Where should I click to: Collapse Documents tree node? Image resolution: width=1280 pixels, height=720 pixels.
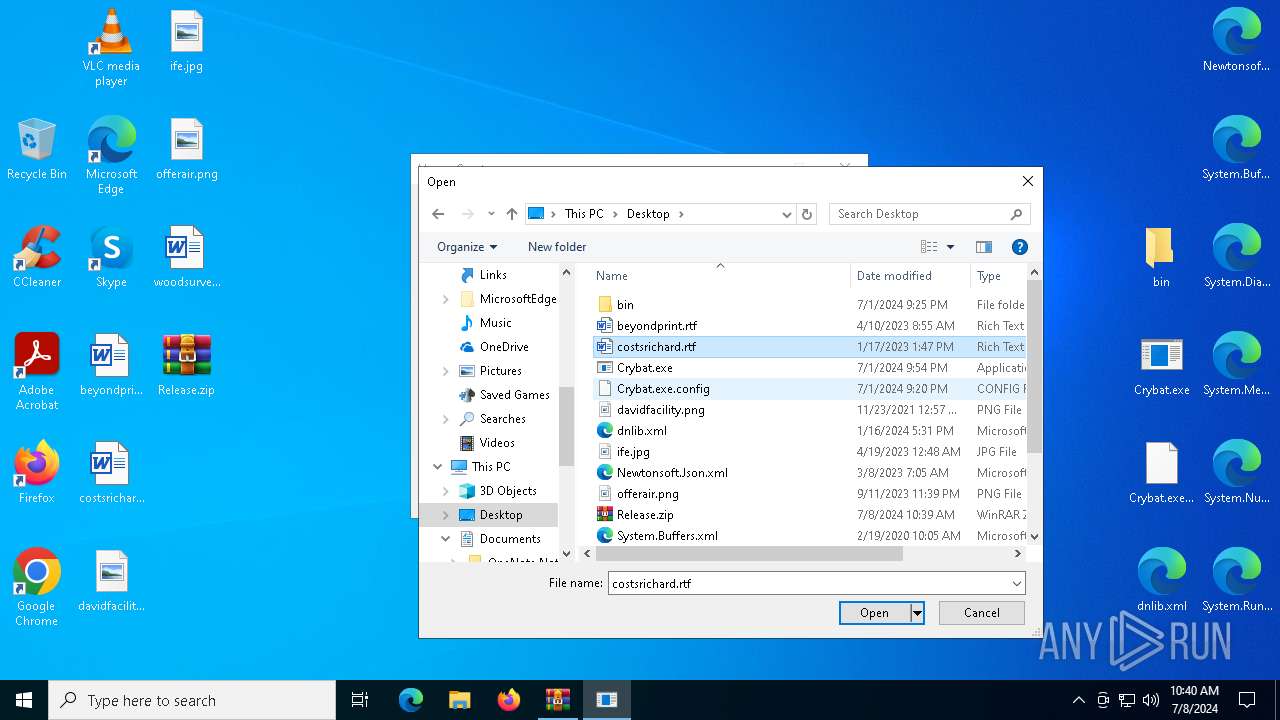446,539
